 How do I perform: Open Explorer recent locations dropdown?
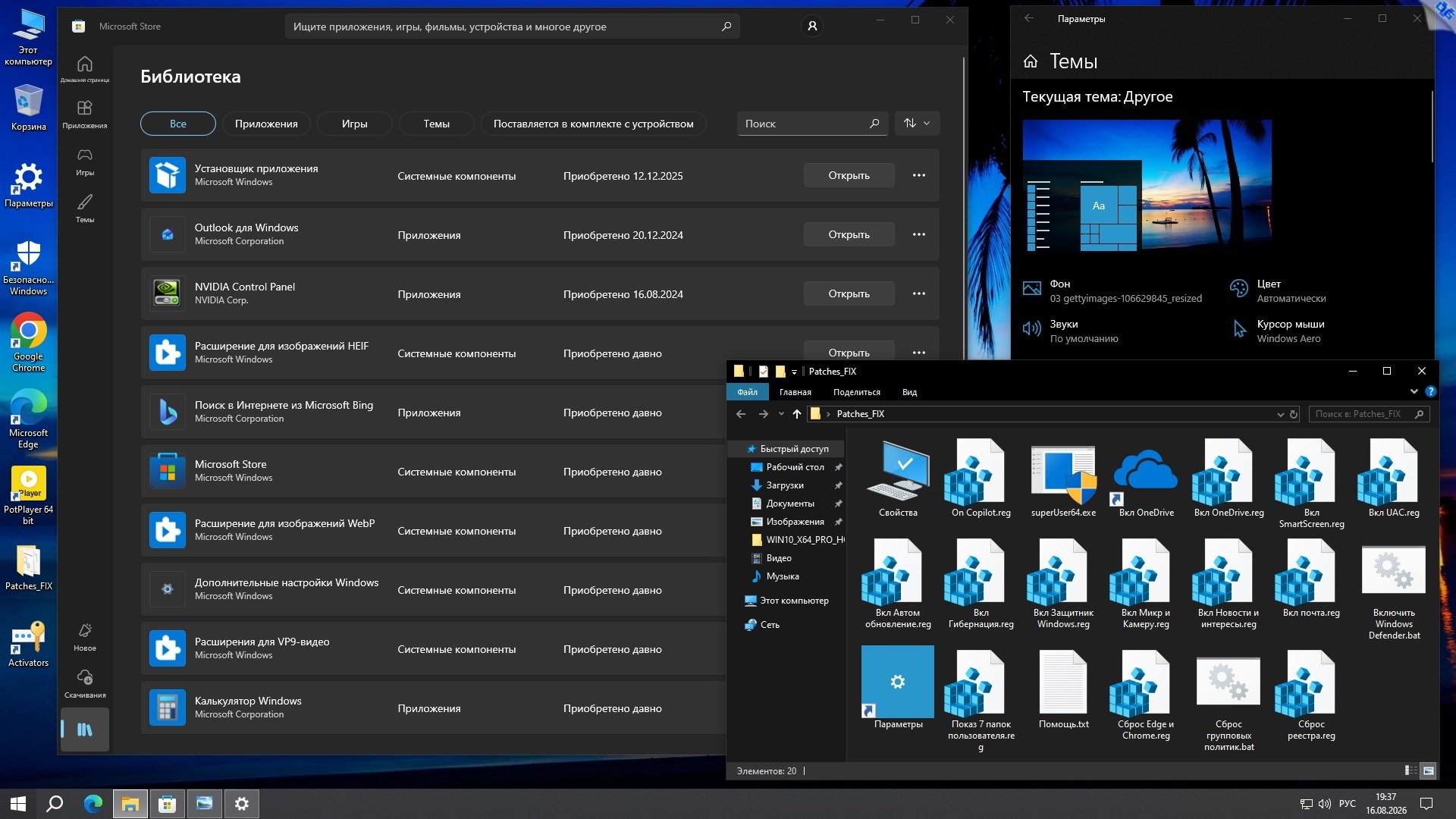coord(781,414)
